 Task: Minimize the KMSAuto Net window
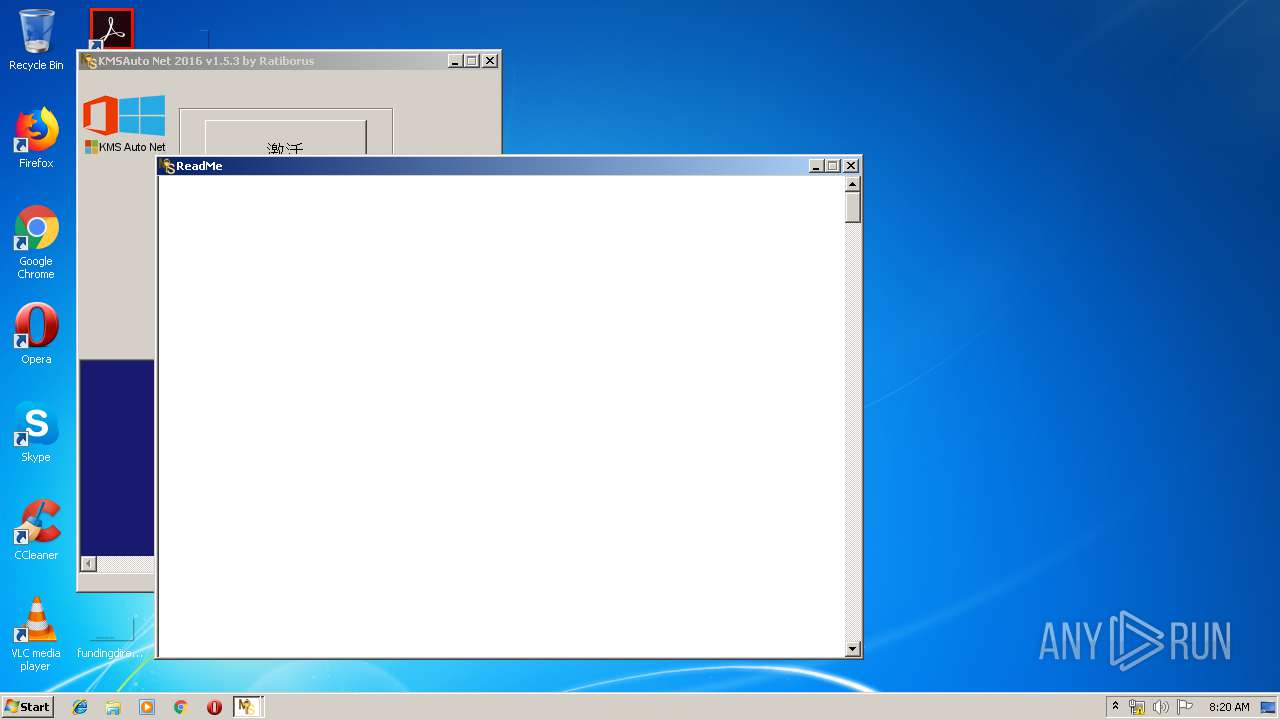(x=455, y=61)
